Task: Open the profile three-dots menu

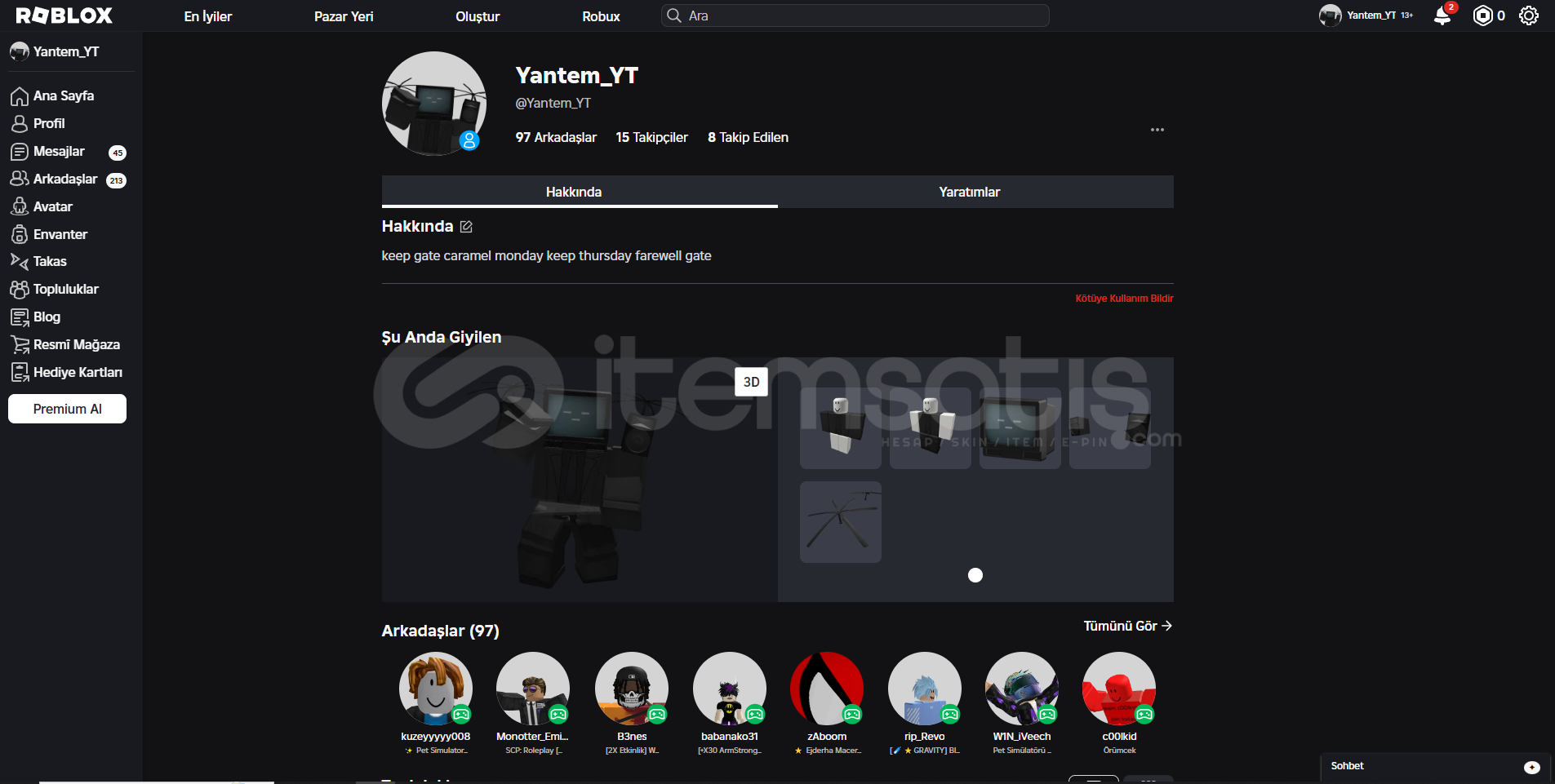Action: pyautogui.click(x=1157, y=130)
